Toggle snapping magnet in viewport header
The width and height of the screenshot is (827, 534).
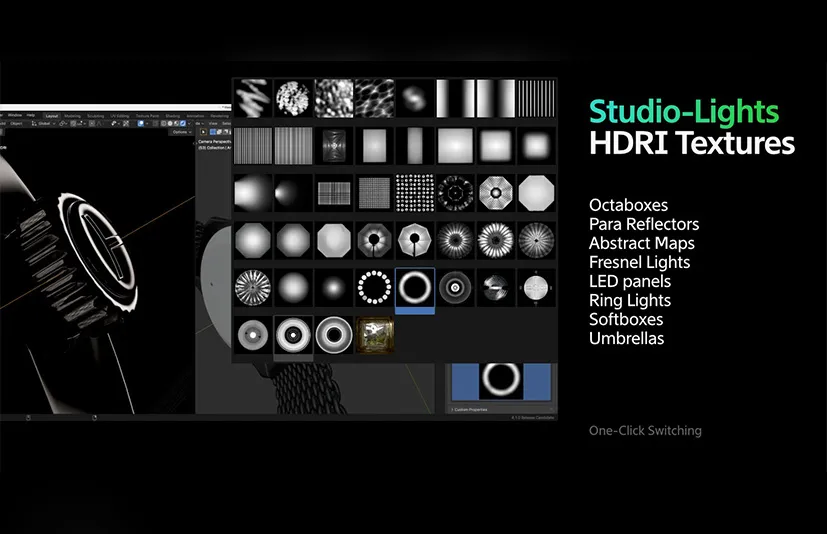pyautogui.click(x=73, y=123)
